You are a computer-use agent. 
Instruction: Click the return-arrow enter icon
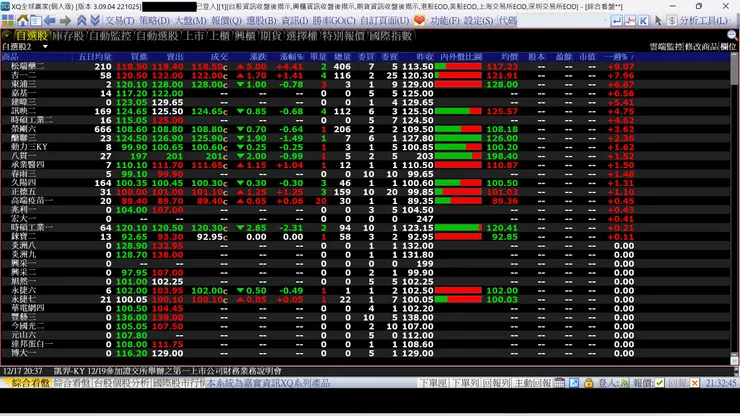coord(616,21)
